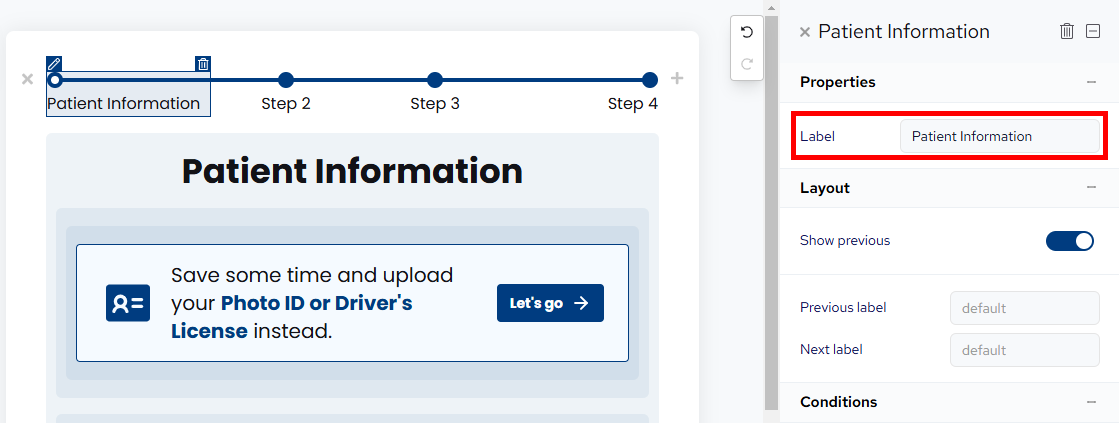Collapse the Conditions section
1119x423 pixels.
click(1091, 402)
